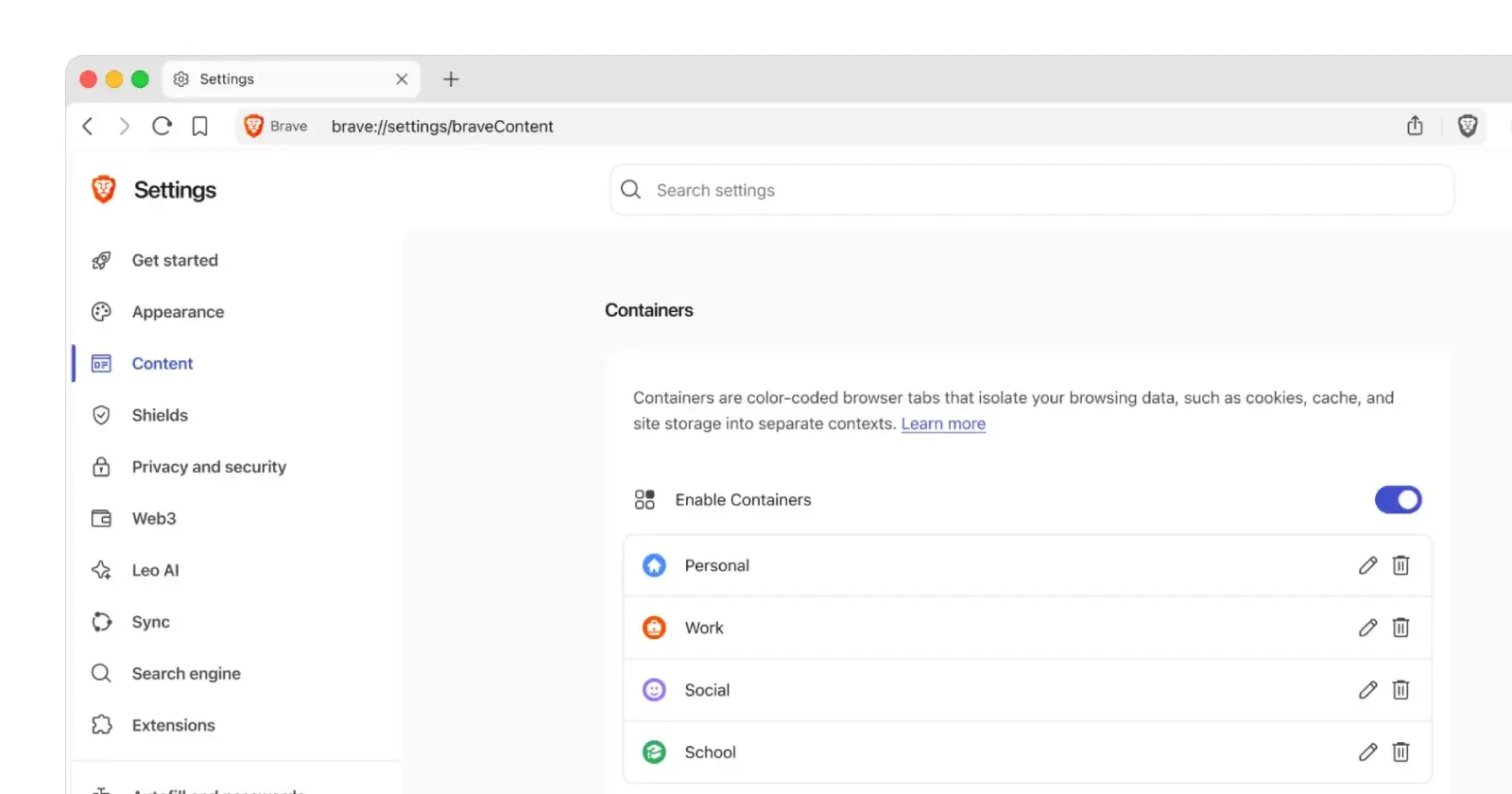This screenshot has width=1512, height=794.
Task: Open Web3 settings
Action: (154, 518)
